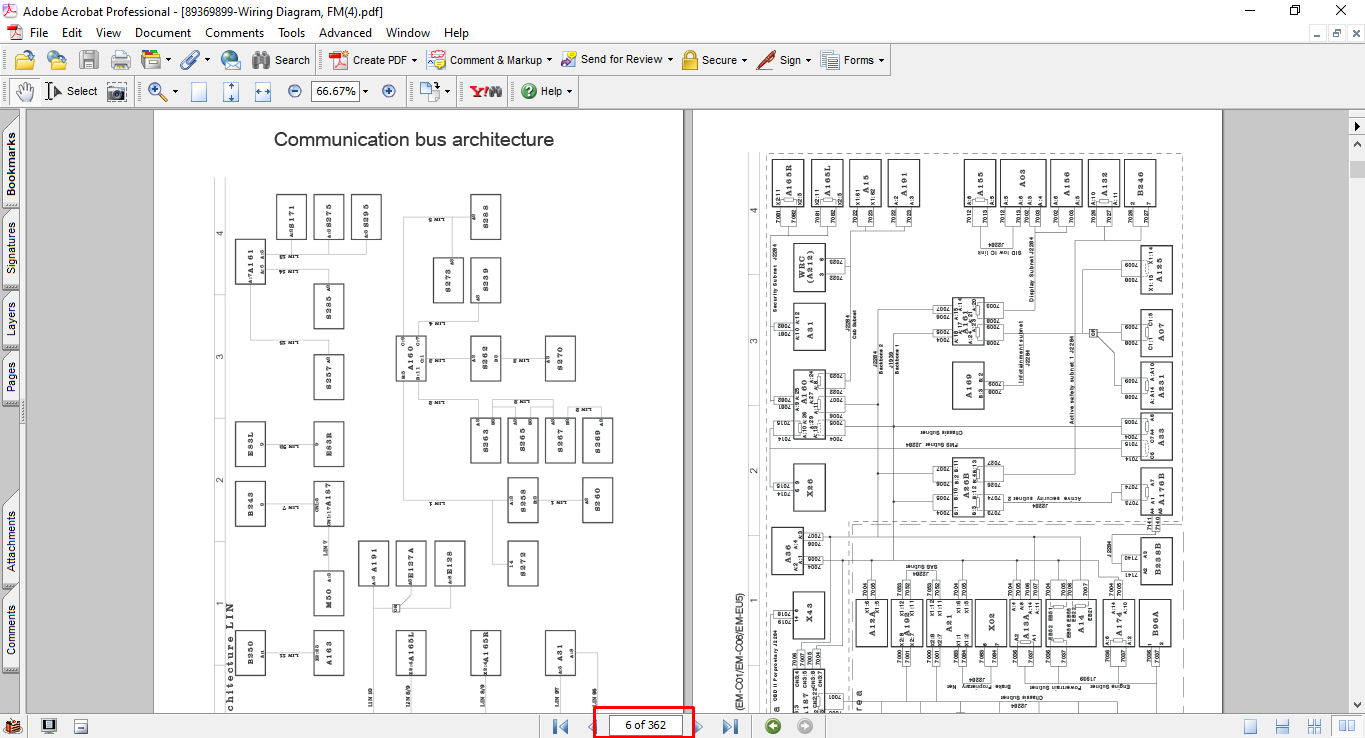
Task: Click the Search button
Action: pos(281,60)
